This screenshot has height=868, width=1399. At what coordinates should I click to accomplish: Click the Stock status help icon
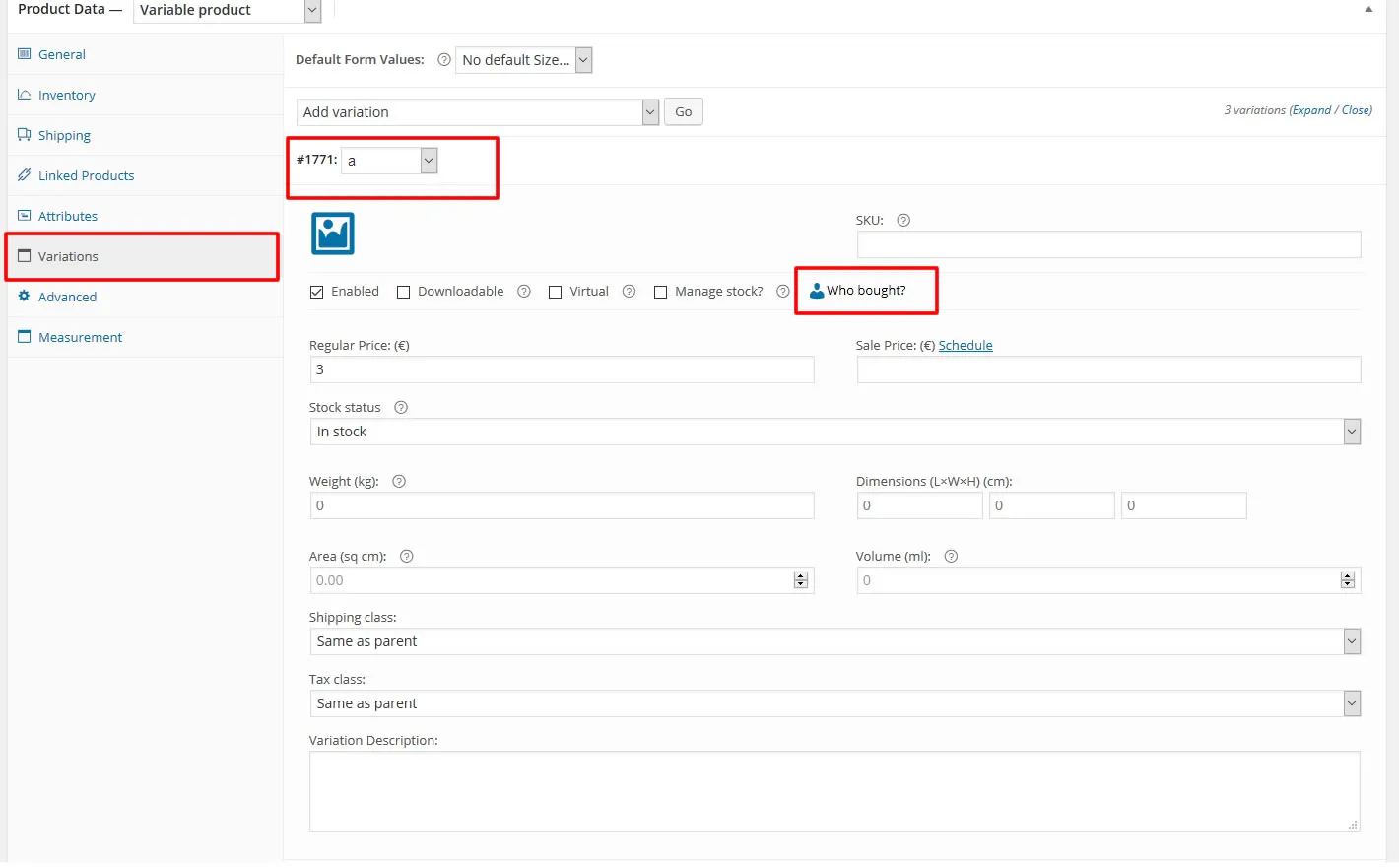(x=401, y=406)
